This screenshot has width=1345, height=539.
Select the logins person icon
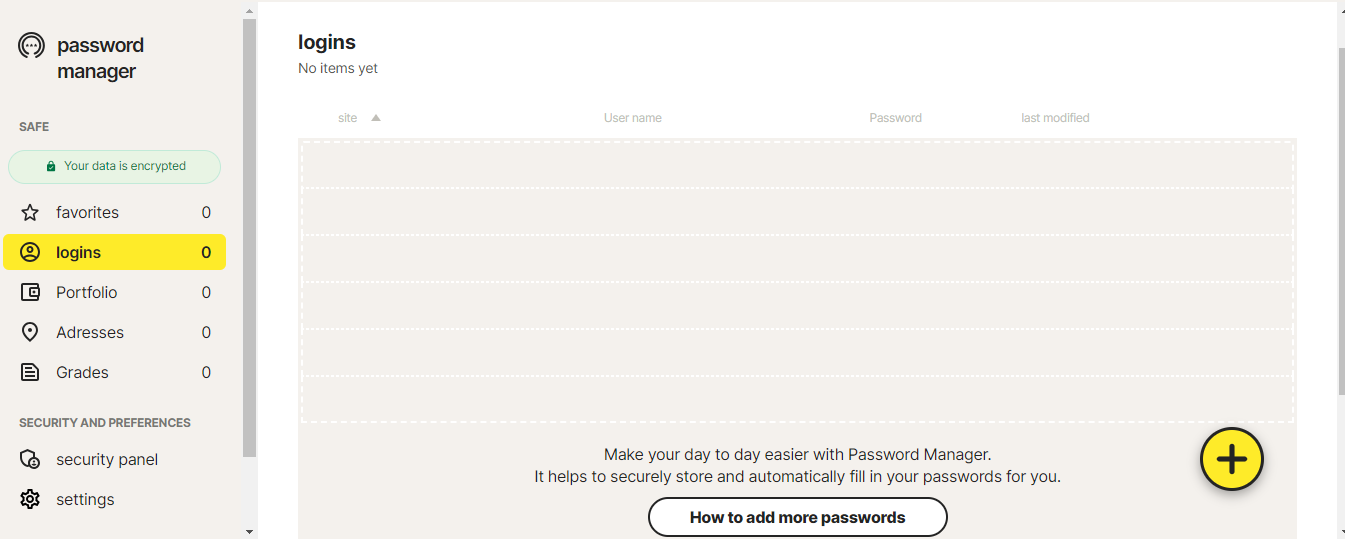coord(30,253)
